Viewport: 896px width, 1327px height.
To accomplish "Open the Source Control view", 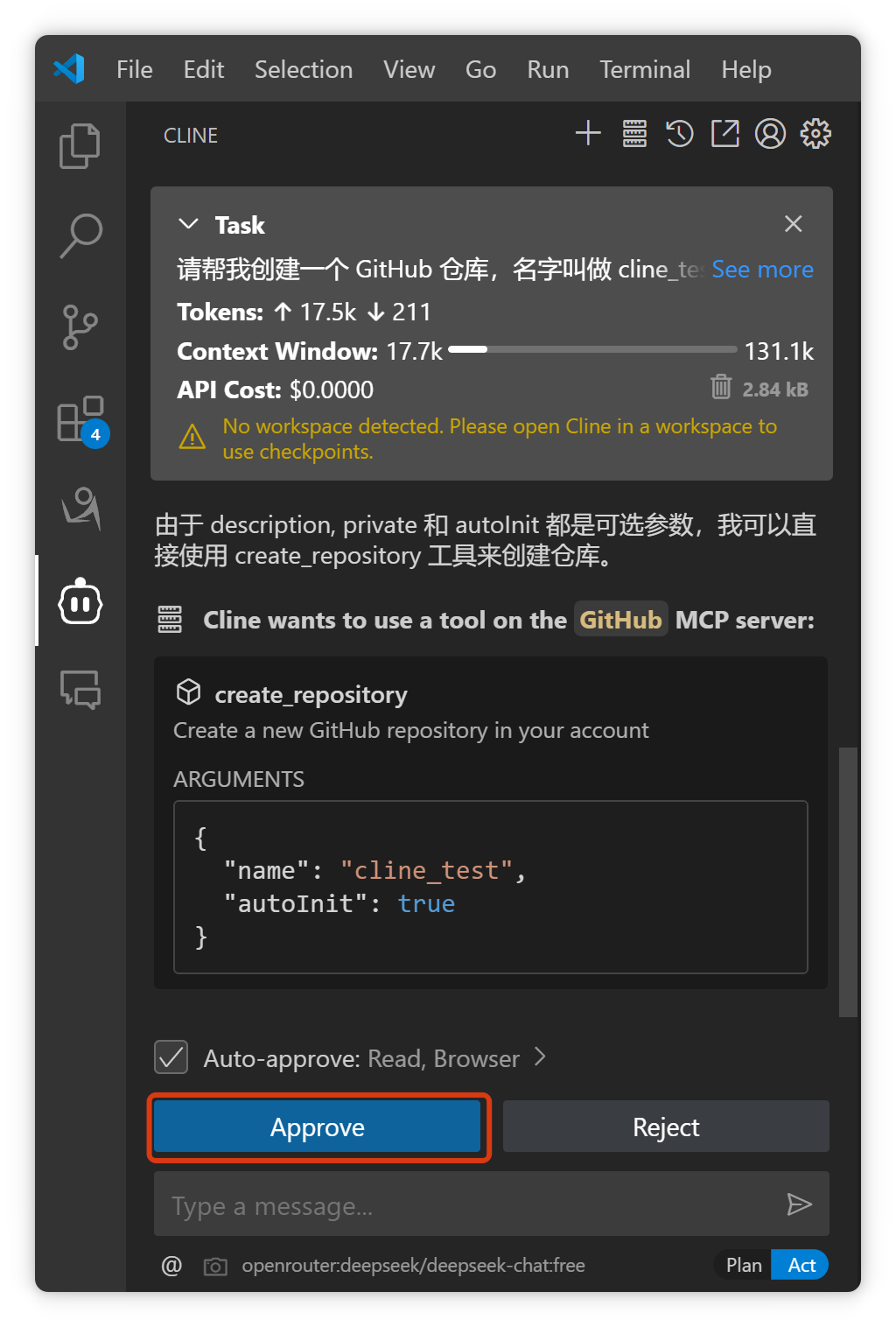I will pos(80,327).
